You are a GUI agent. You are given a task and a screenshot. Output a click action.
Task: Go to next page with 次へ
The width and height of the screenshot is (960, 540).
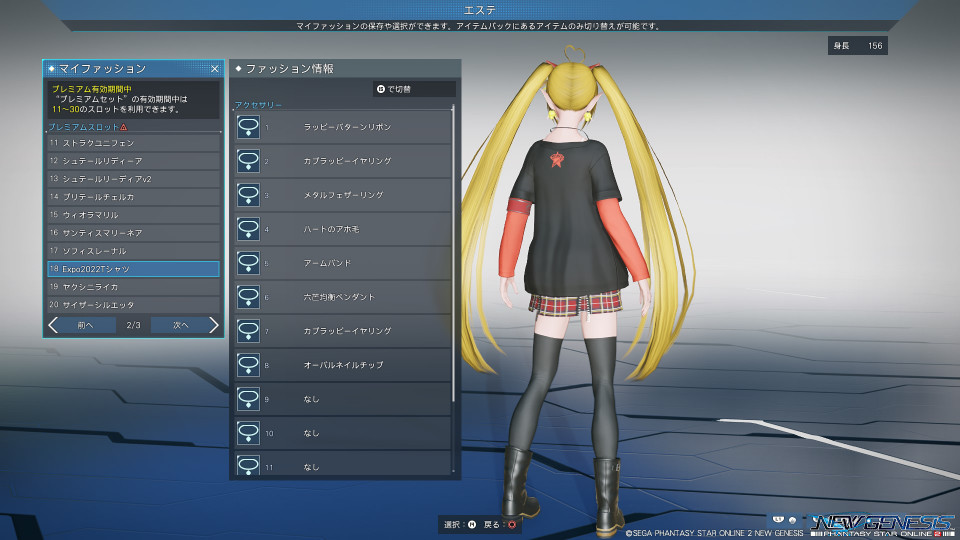[x=181, y=325]
